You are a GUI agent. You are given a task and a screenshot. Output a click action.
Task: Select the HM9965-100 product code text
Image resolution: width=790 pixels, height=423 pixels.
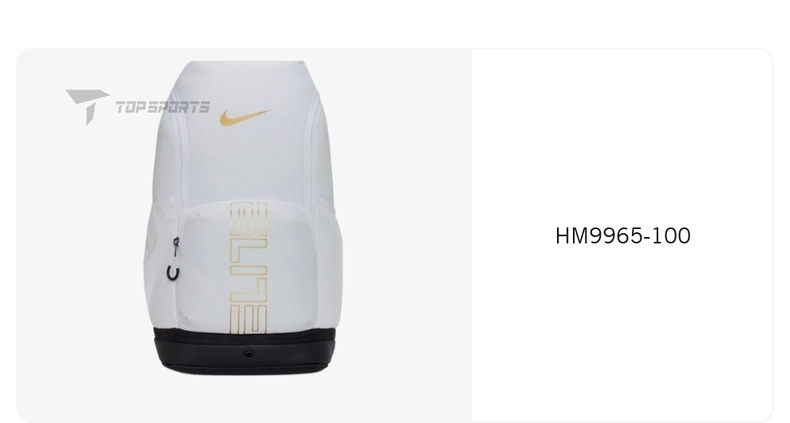tap(623, 236)
